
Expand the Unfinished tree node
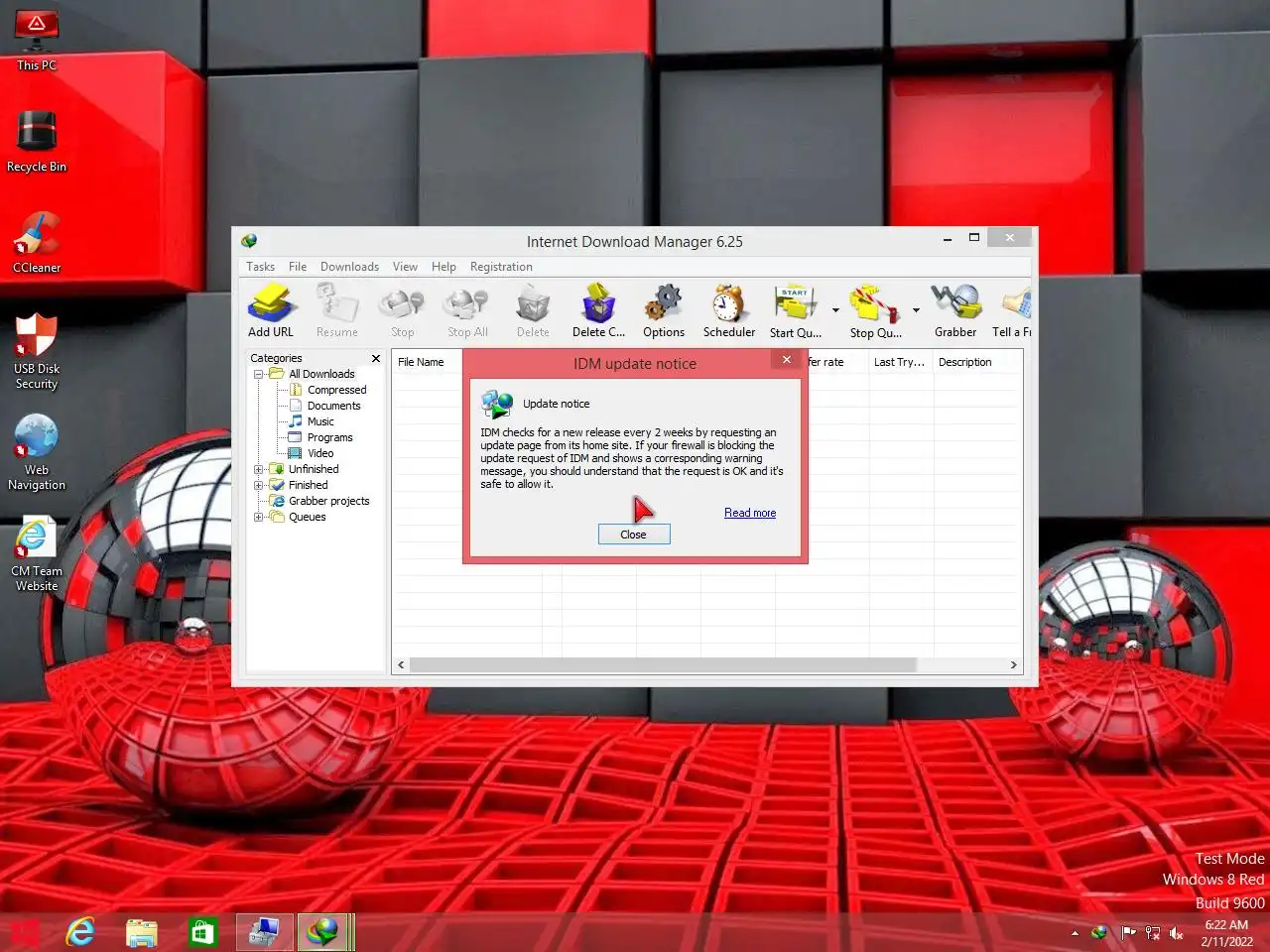pyautogui.click(x=259, y=469)
